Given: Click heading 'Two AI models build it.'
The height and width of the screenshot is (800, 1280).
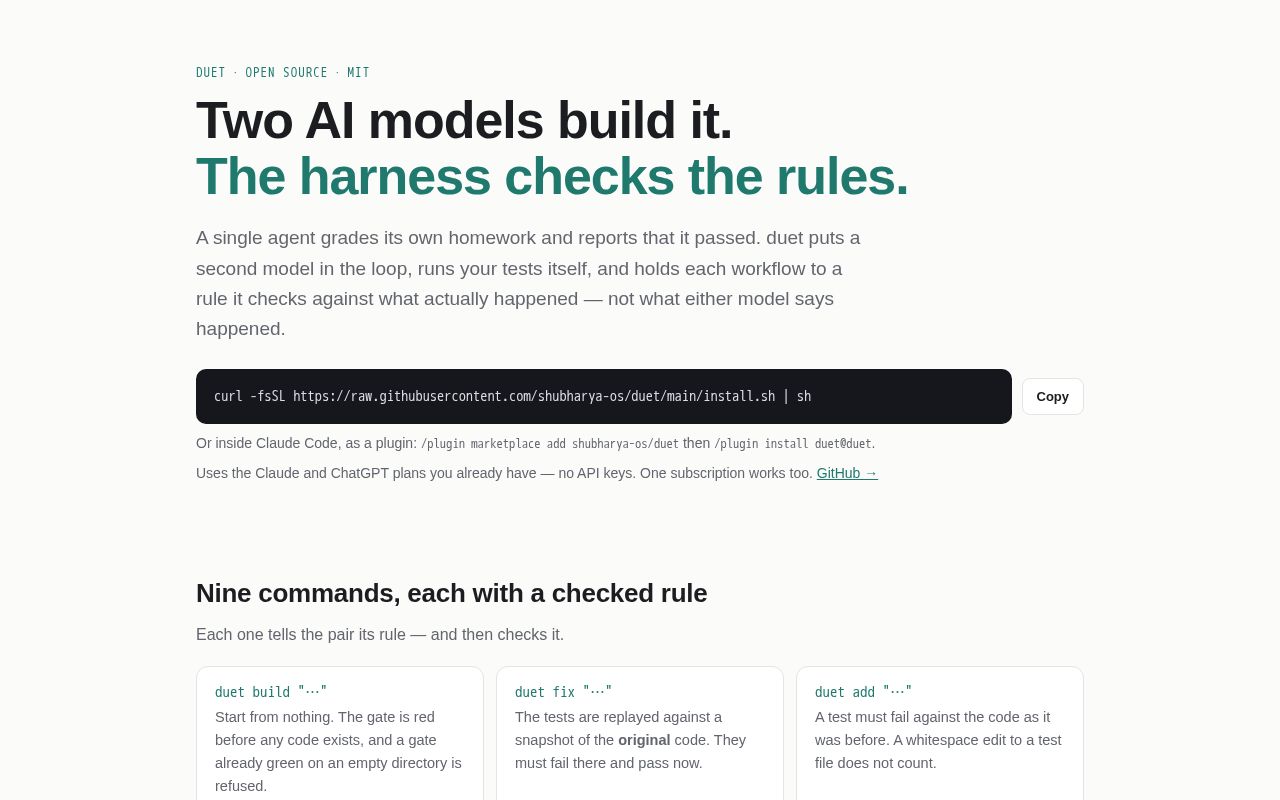Looking at the screenshot, I should point(464,120).
